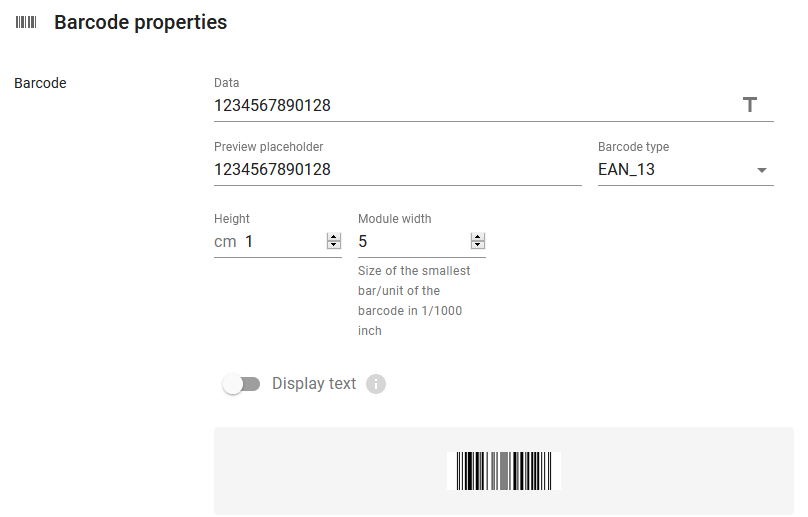Viewport: 808px width, 517px height.
Task: Click the Module width hint text
Action: pos(414,301)
